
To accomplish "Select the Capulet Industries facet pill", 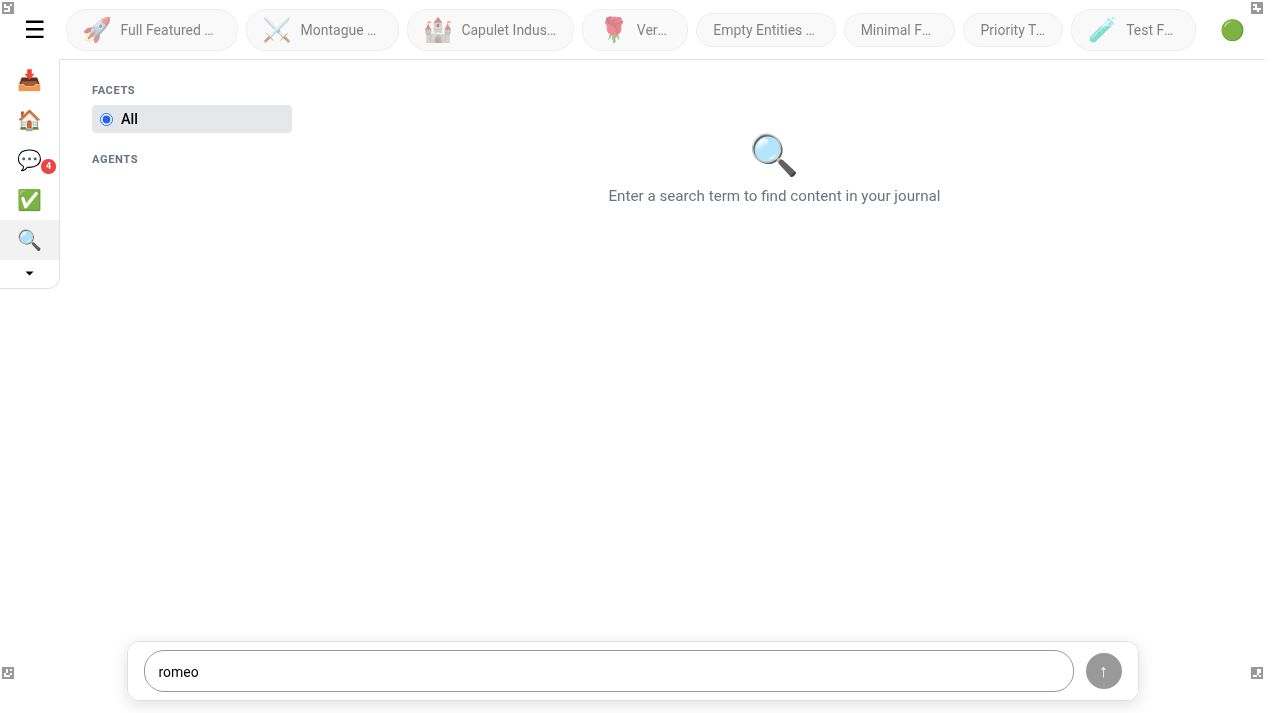I will pos(490,30).
